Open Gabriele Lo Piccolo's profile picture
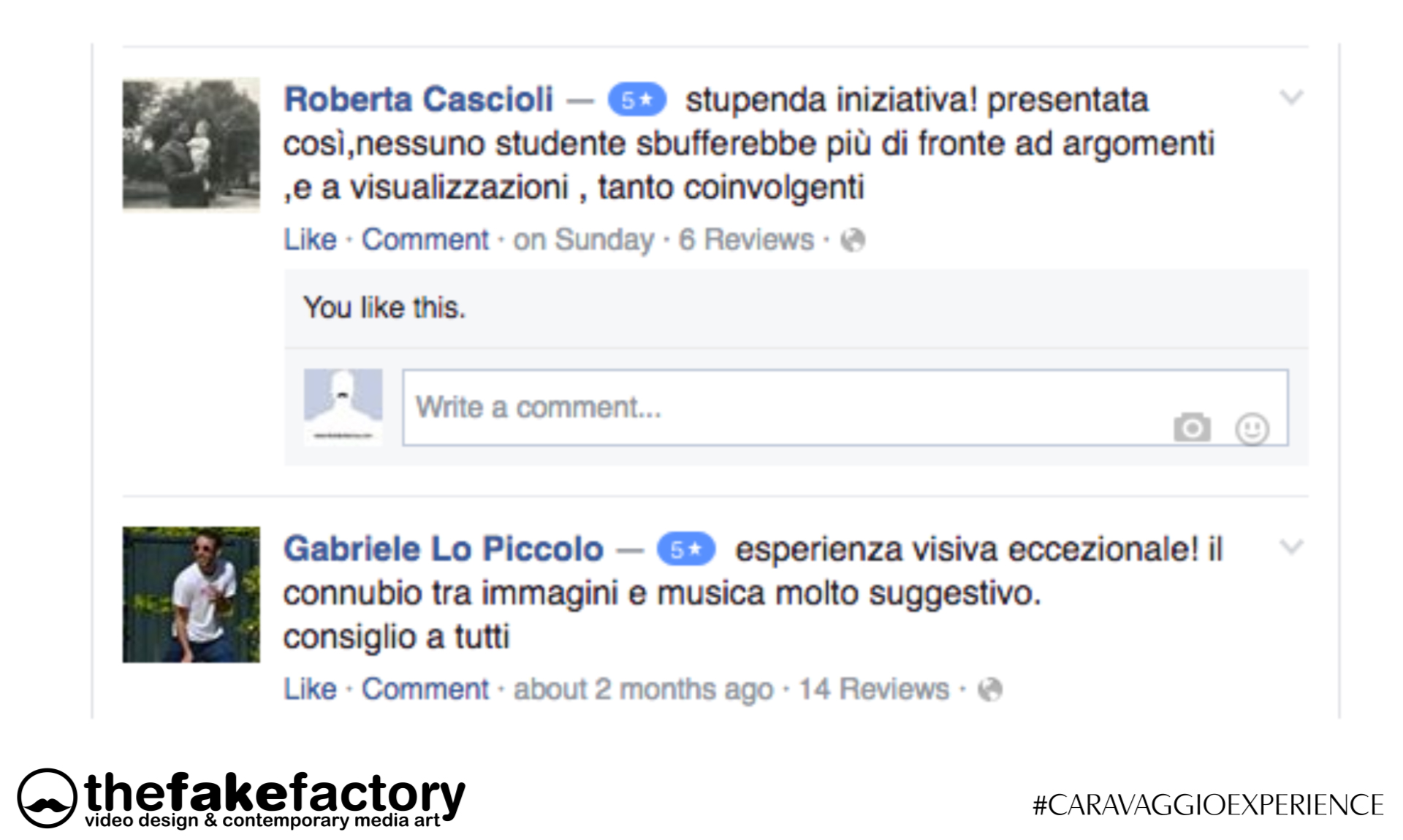The height and width of the screenshot is (840, 1403). [x=191, y=595]
